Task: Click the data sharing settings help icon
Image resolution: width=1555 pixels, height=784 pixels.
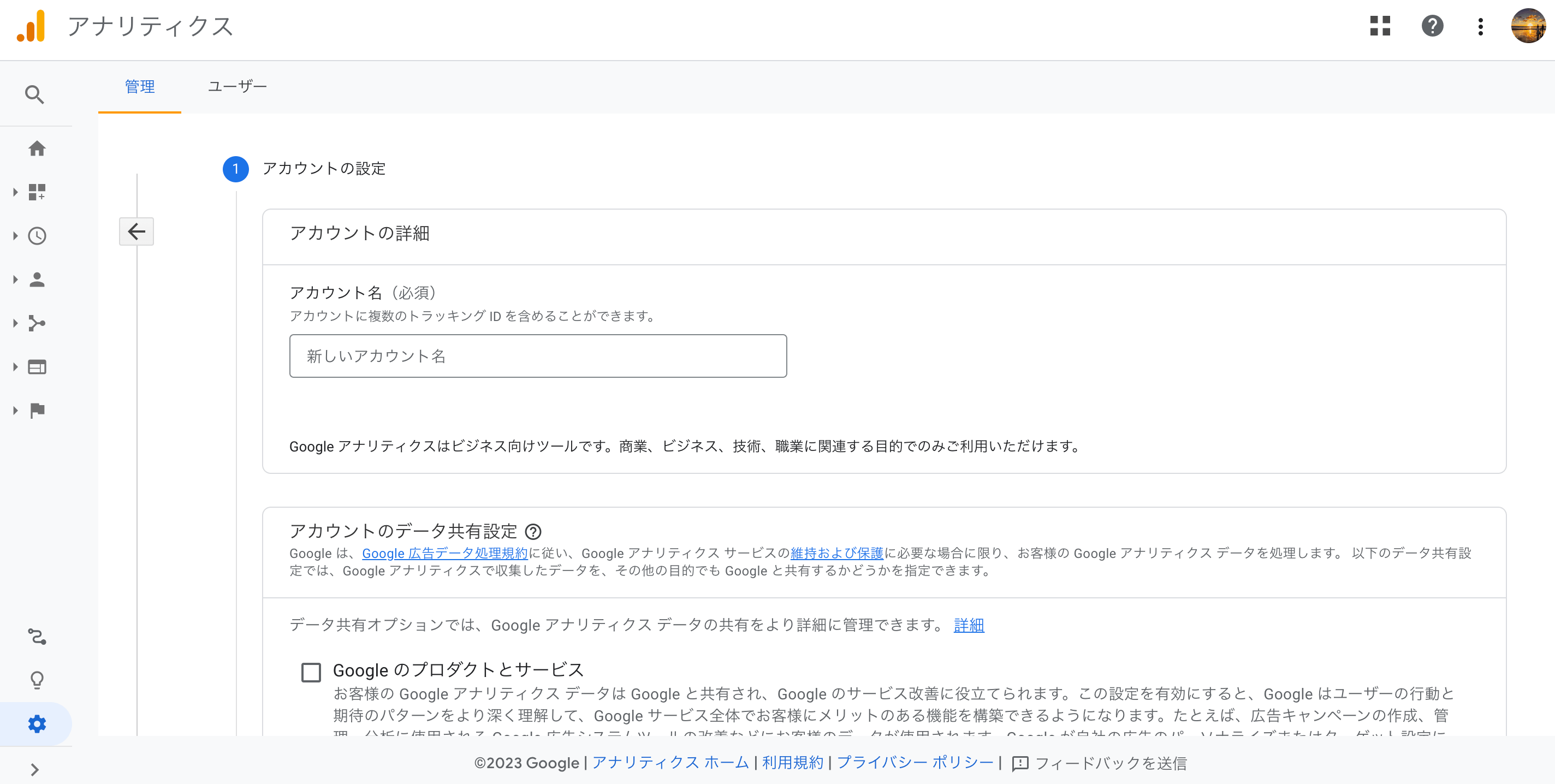Action: (533, 532)
